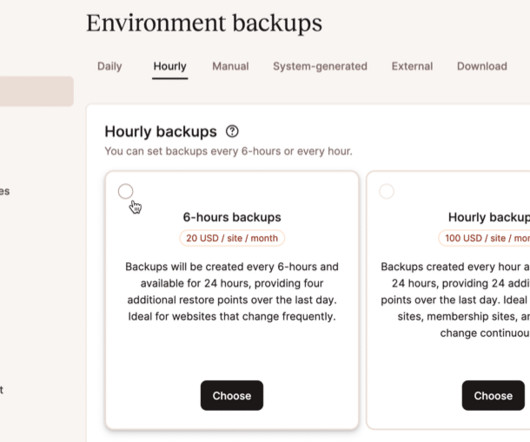Click the 6-hours backups description text
Viewport: 530px width, 442px height.
pos(232,291)
